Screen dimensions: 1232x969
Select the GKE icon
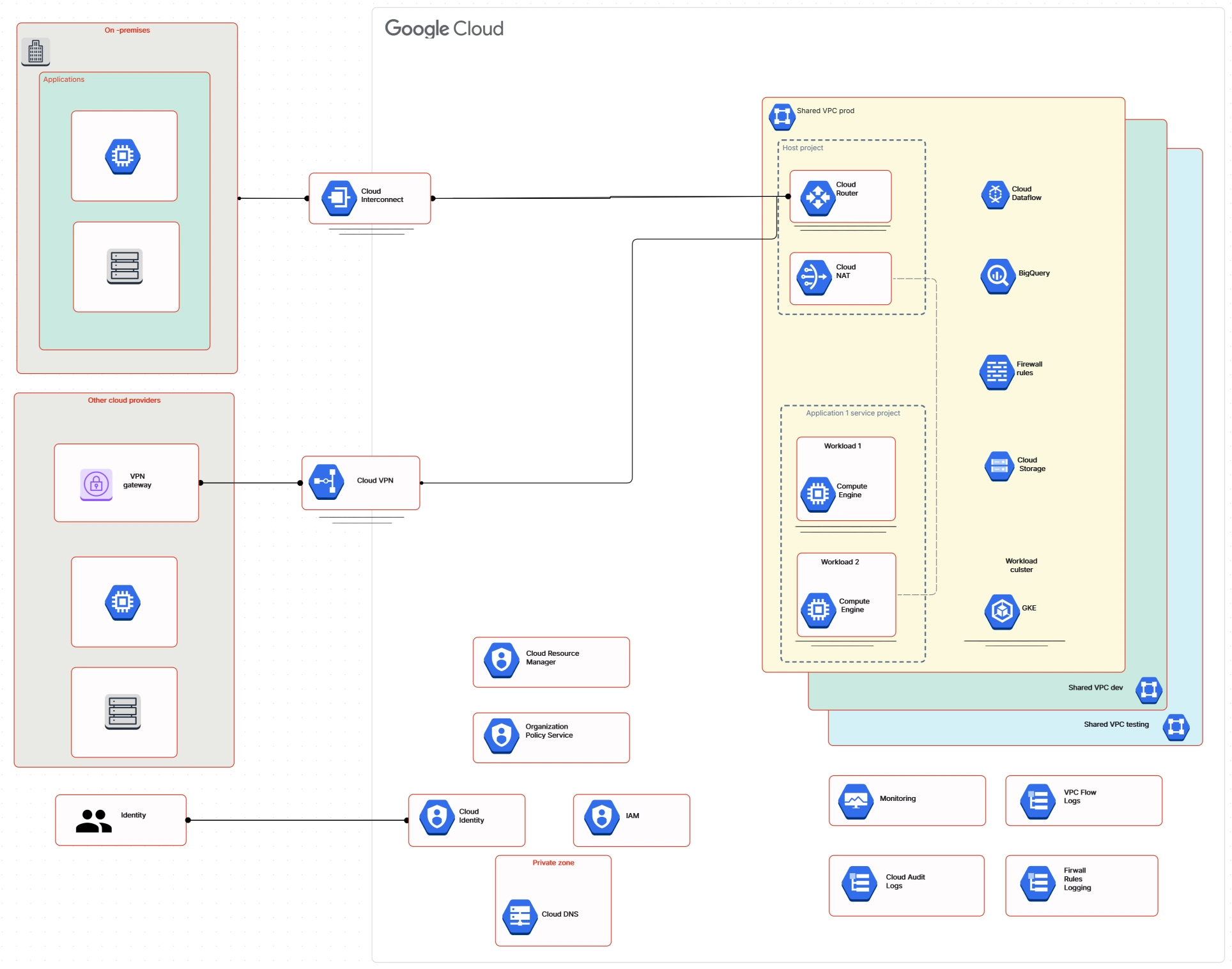tap(1002, 612)
